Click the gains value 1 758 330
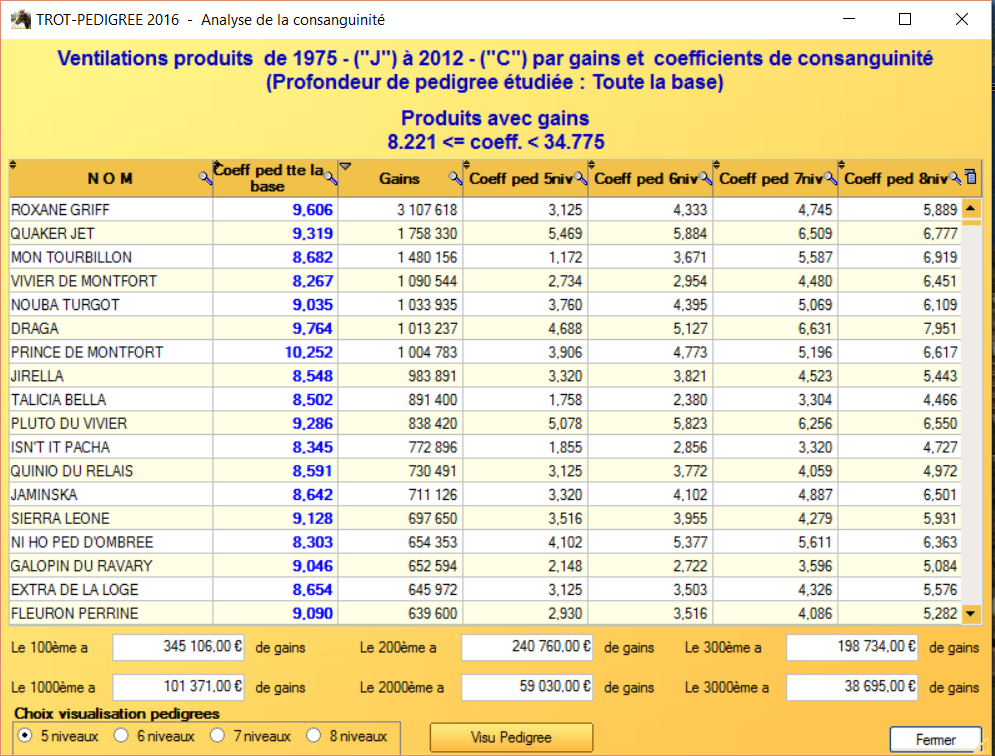Image resolution: width=995 pixels, height=756 pixels. 427,234
